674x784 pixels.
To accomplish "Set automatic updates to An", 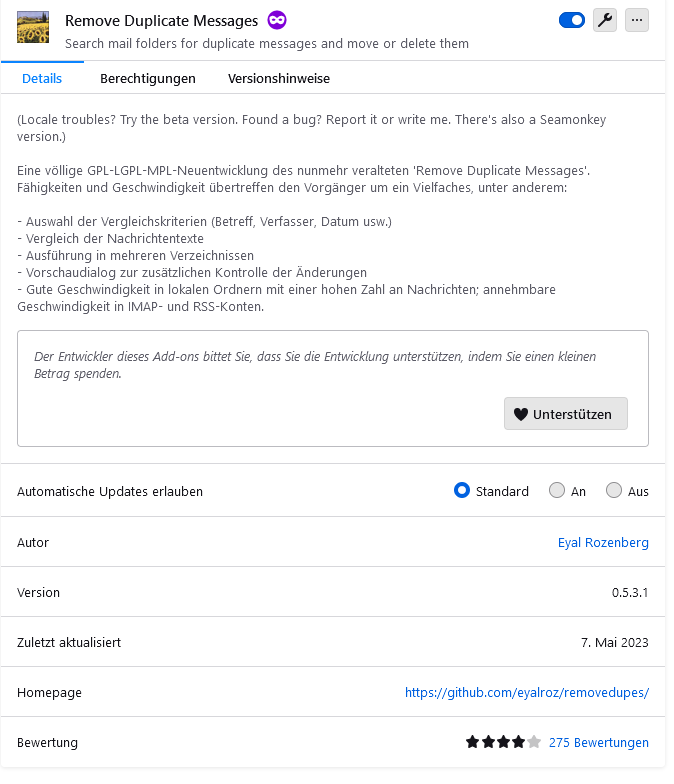I will [558, 491].
